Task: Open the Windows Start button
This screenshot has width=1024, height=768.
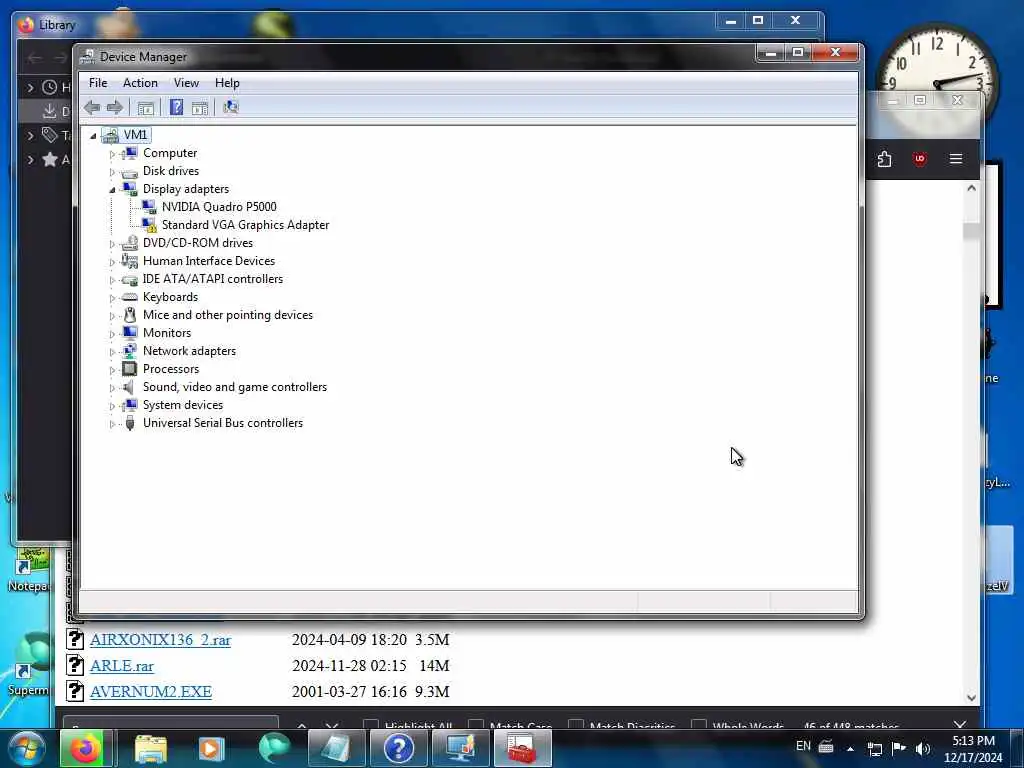Action: pyautogui.click(x=27, y=748)
